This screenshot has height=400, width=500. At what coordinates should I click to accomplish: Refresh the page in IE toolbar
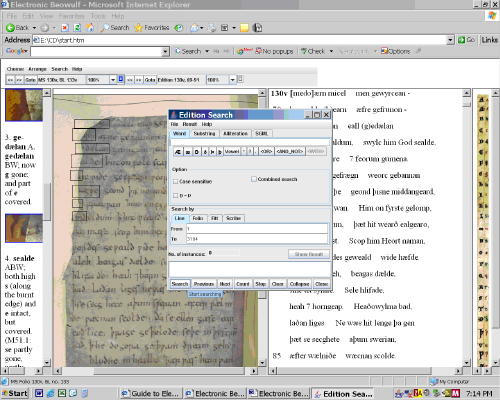(x=77, y=28)
